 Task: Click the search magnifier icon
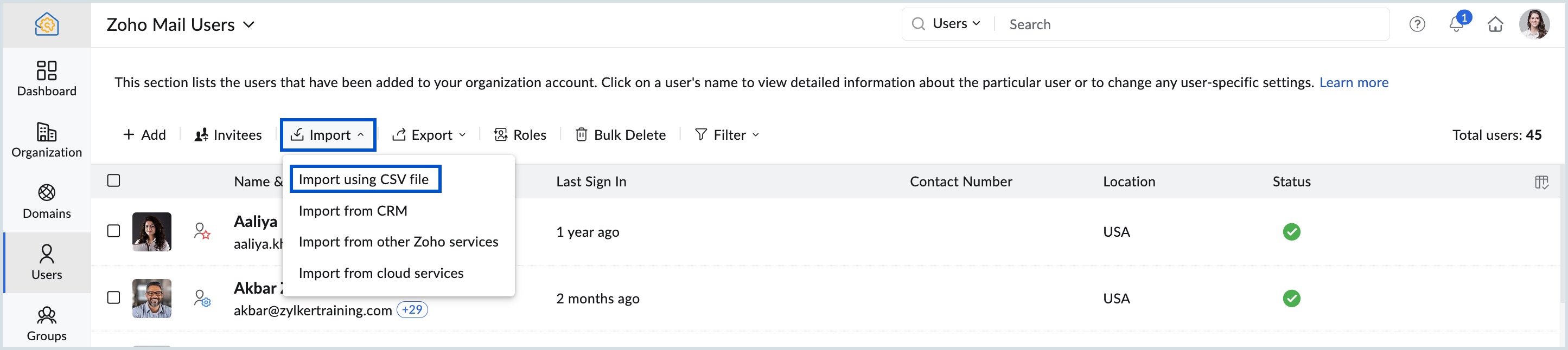pos(918,24)
